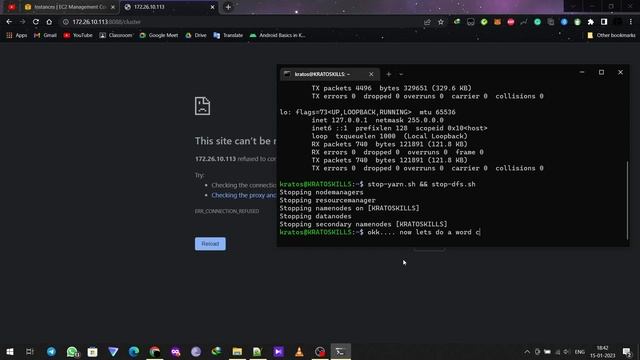Open Microsoft Edge from taskbar

click(x=134, y=351)
